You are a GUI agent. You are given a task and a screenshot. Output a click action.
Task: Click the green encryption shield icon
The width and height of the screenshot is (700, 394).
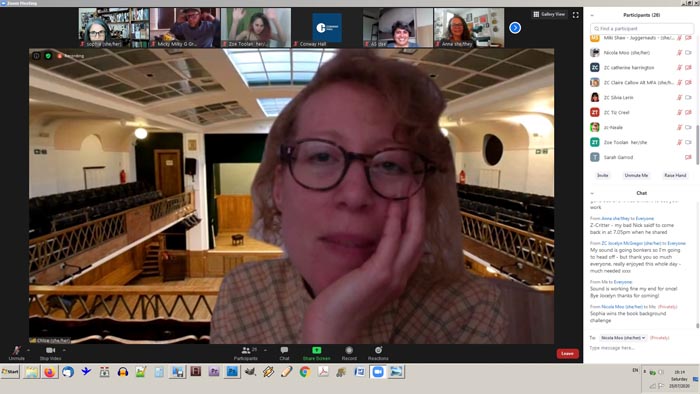coord(48,56)
